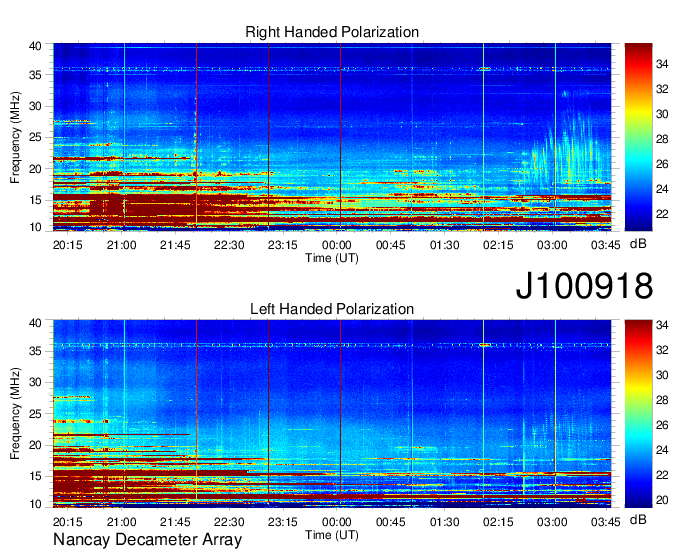Image resolution: width=680 pixels, height=552 pixels.
Task: Click the 34 dB value on upper colorbar
Action: click(662, 65)
